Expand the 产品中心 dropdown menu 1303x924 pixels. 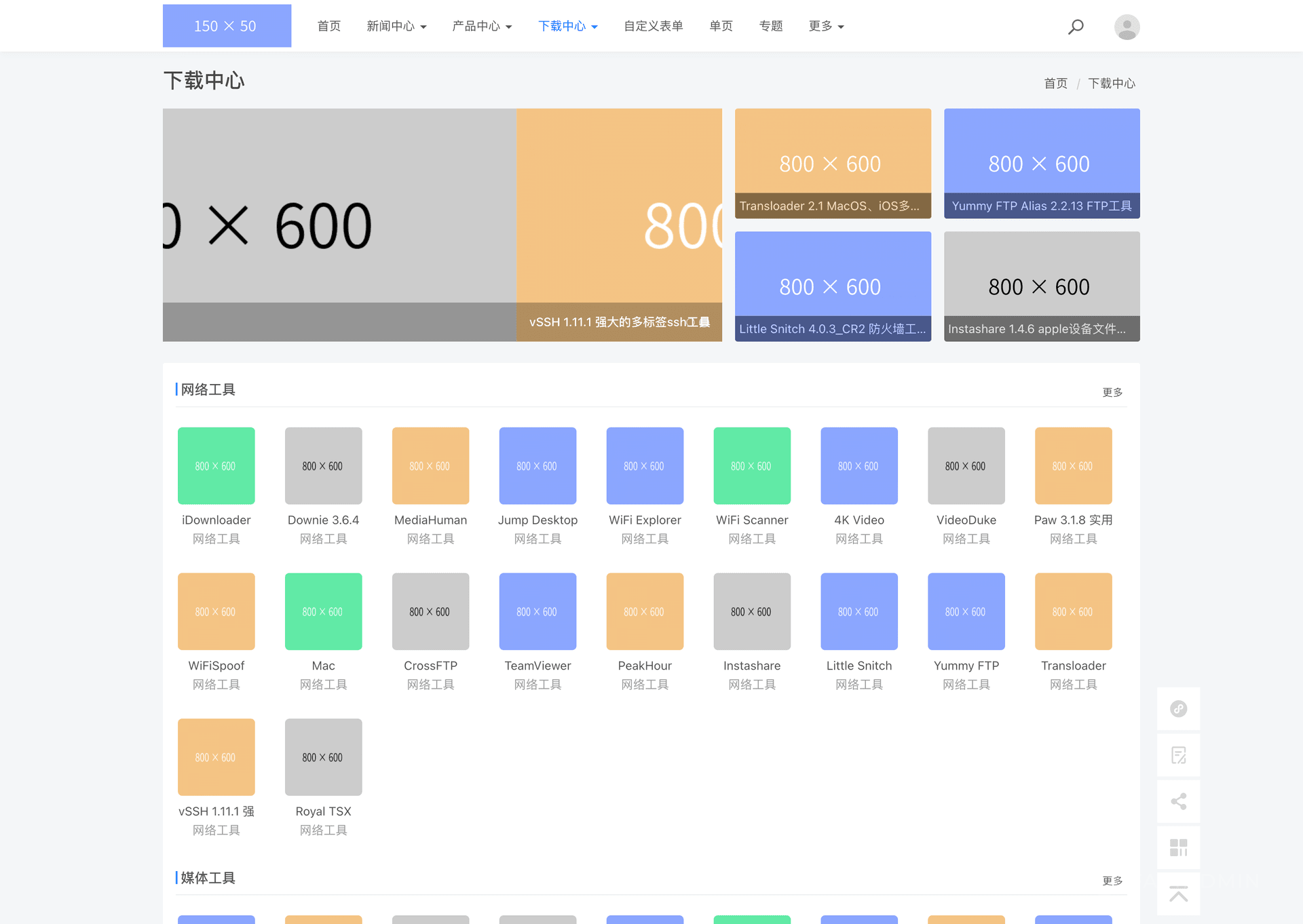click(482, 26)
